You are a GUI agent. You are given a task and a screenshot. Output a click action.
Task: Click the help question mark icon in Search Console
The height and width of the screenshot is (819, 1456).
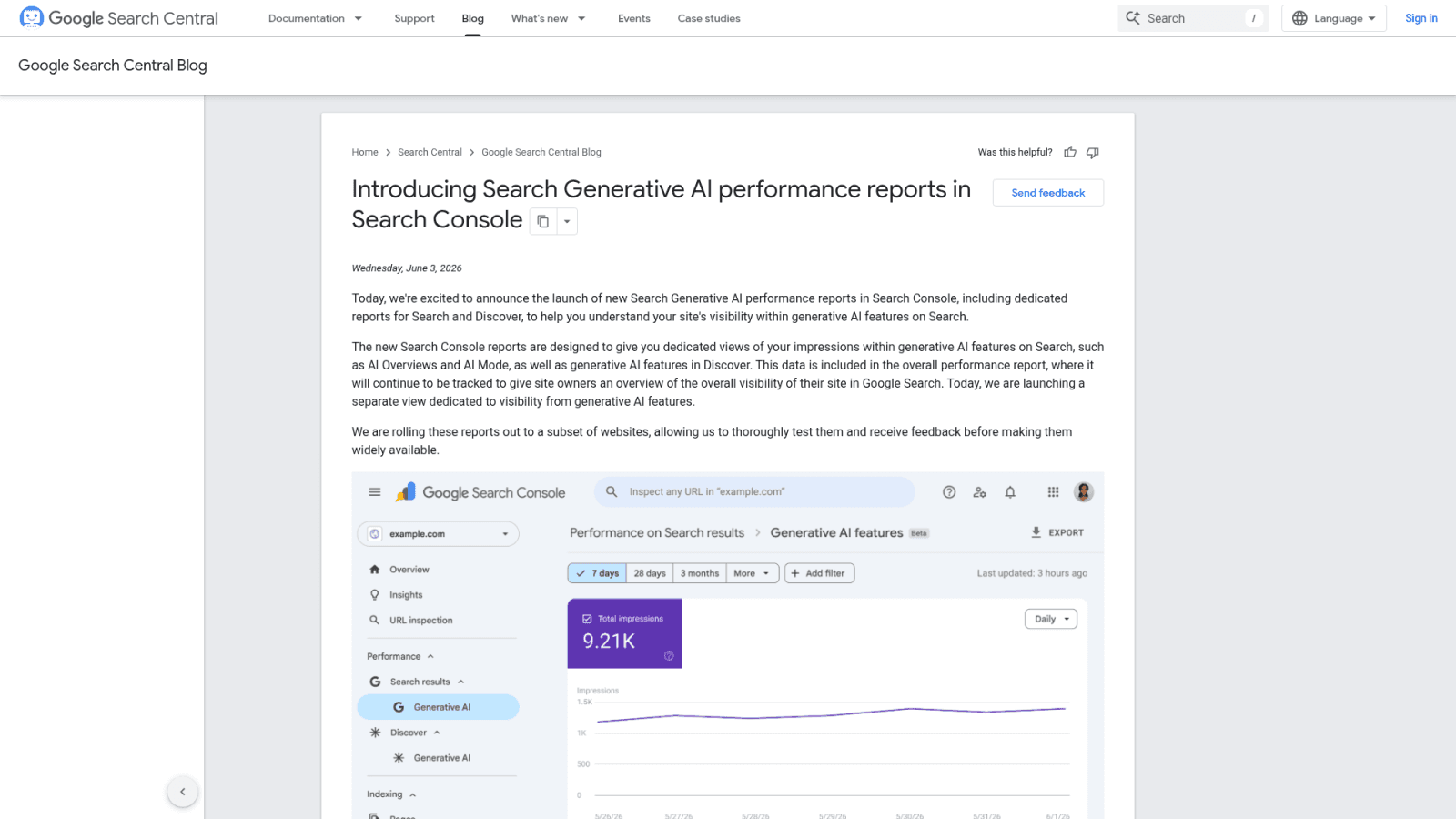click(x=949, y=492)
